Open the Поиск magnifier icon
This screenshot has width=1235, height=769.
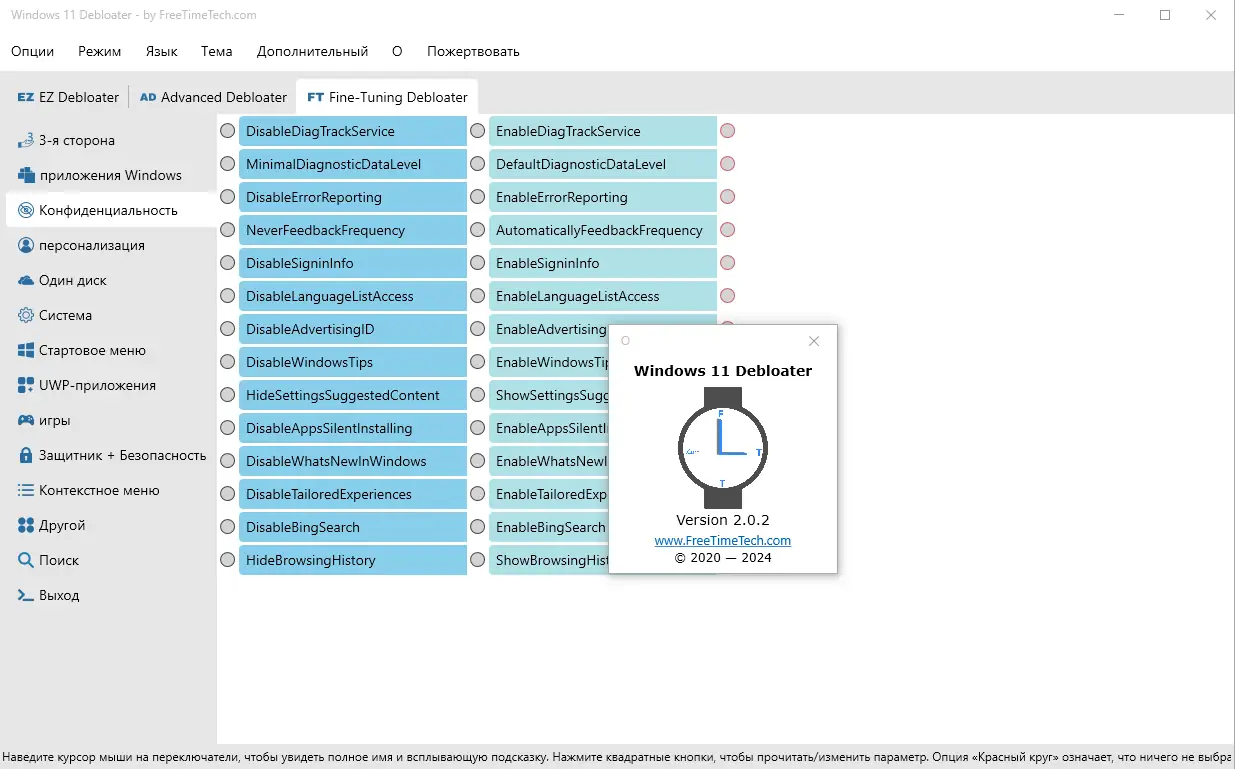click(26, 560)
